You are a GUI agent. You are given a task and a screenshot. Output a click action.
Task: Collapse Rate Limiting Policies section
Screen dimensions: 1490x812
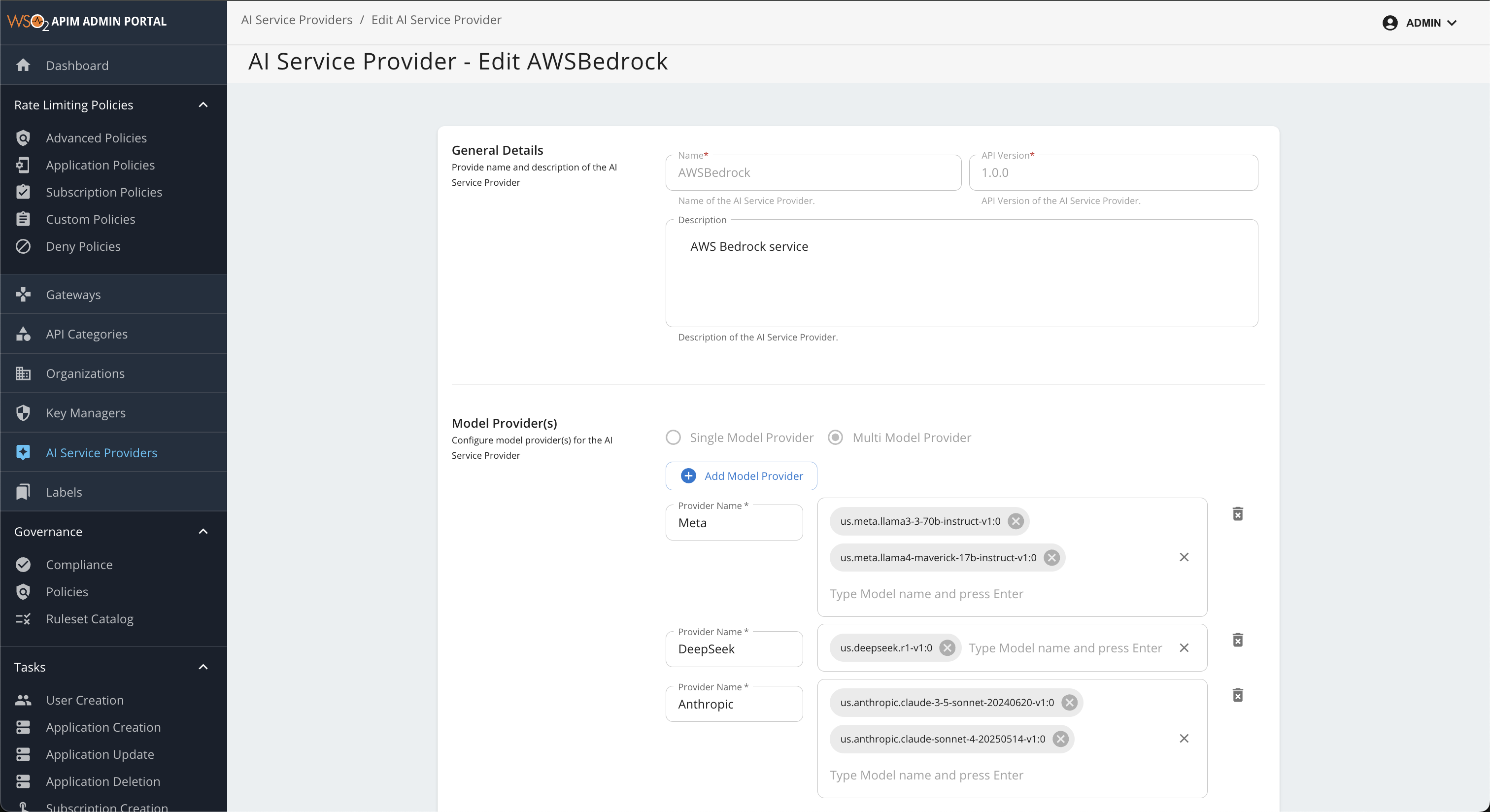pyautogui.click(x=203, y=104)
